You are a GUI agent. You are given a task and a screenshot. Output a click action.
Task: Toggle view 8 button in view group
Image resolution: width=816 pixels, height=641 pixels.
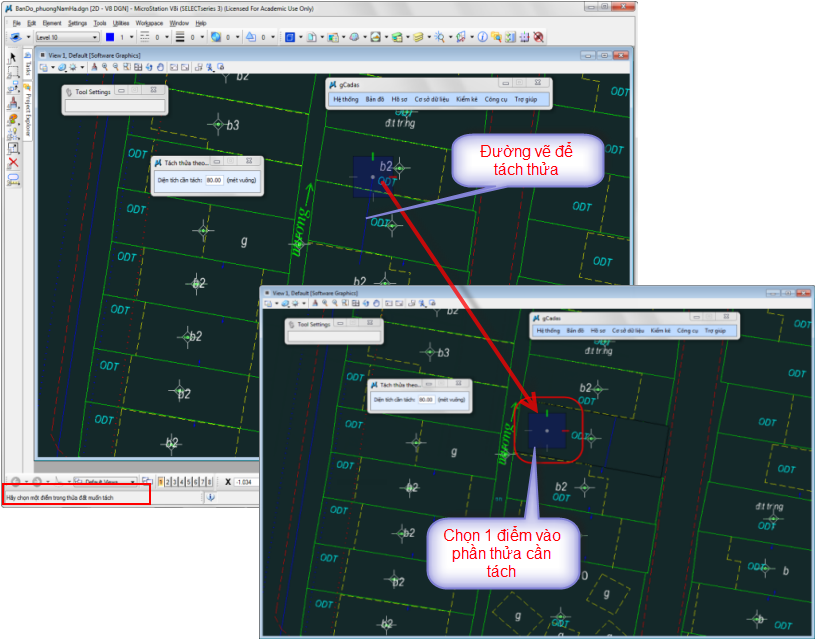pyautogui.click(x=210, y=482)
